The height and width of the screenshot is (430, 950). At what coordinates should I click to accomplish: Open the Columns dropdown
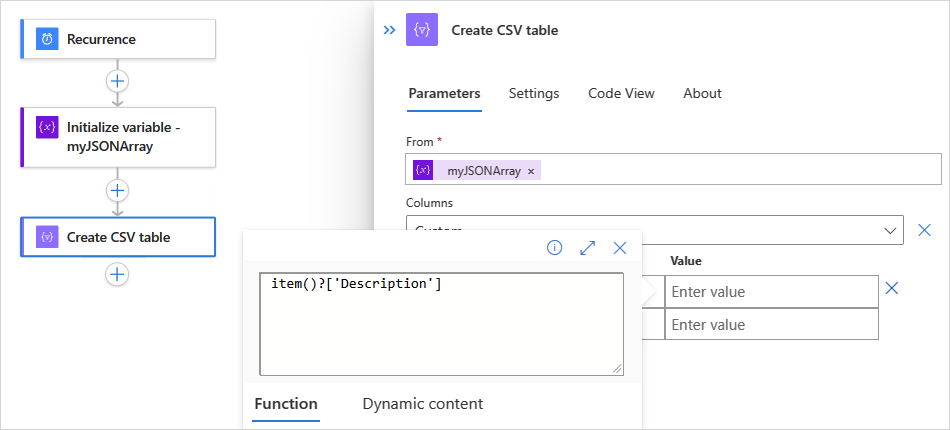[x=890, y=230]
